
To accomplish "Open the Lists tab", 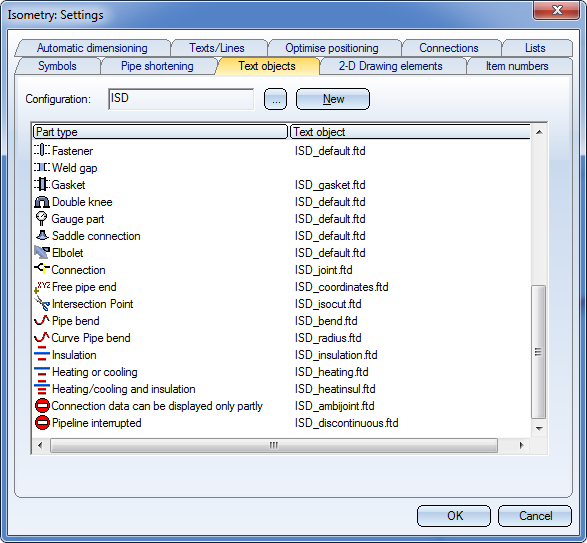I will click(535, 48).
